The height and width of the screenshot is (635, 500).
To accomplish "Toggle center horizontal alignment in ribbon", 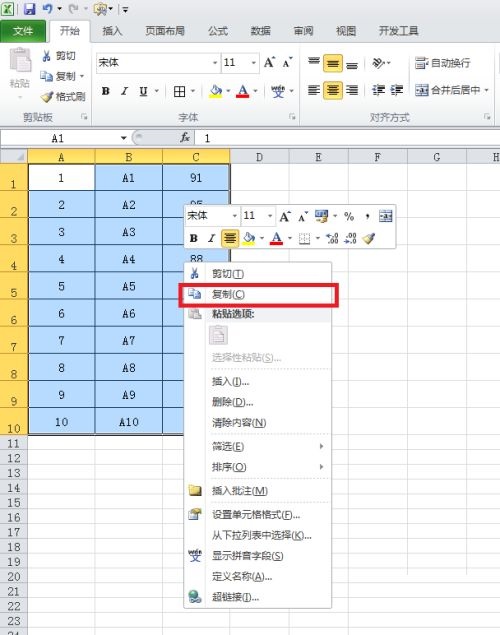I will click(x=333, y=90).
